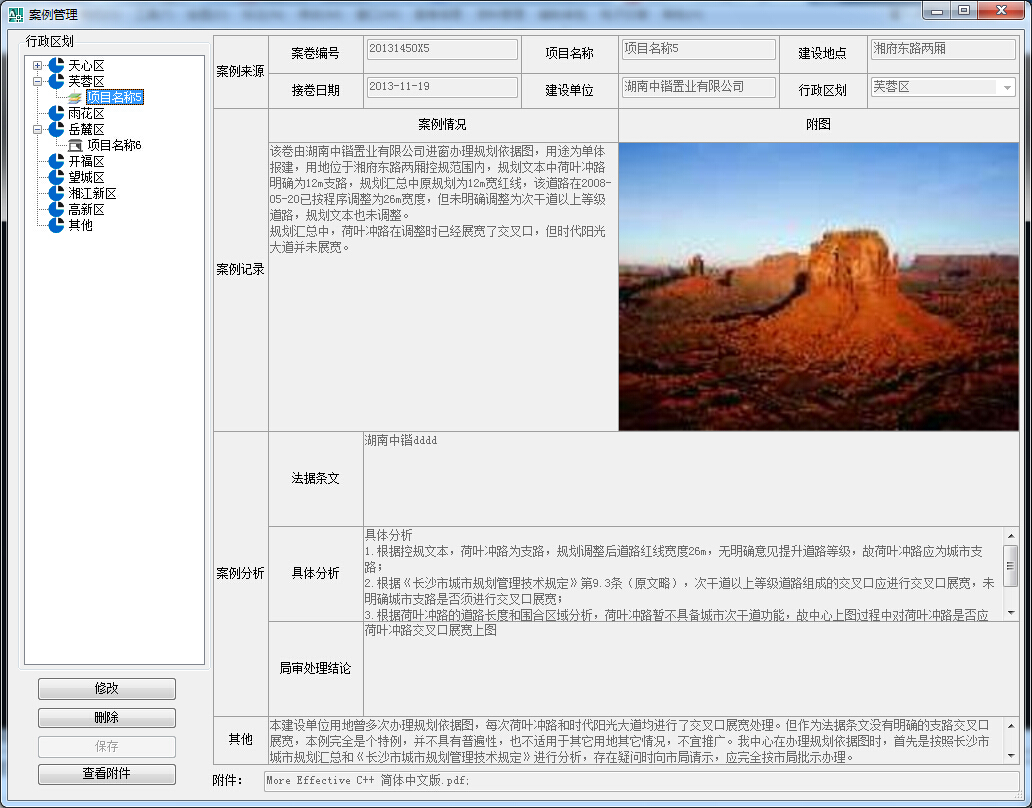Image resolution: width=1032 pixels, height=808 pixels.
Task: Click the 其他 district pie icon
Action: [x=57, y=225]
